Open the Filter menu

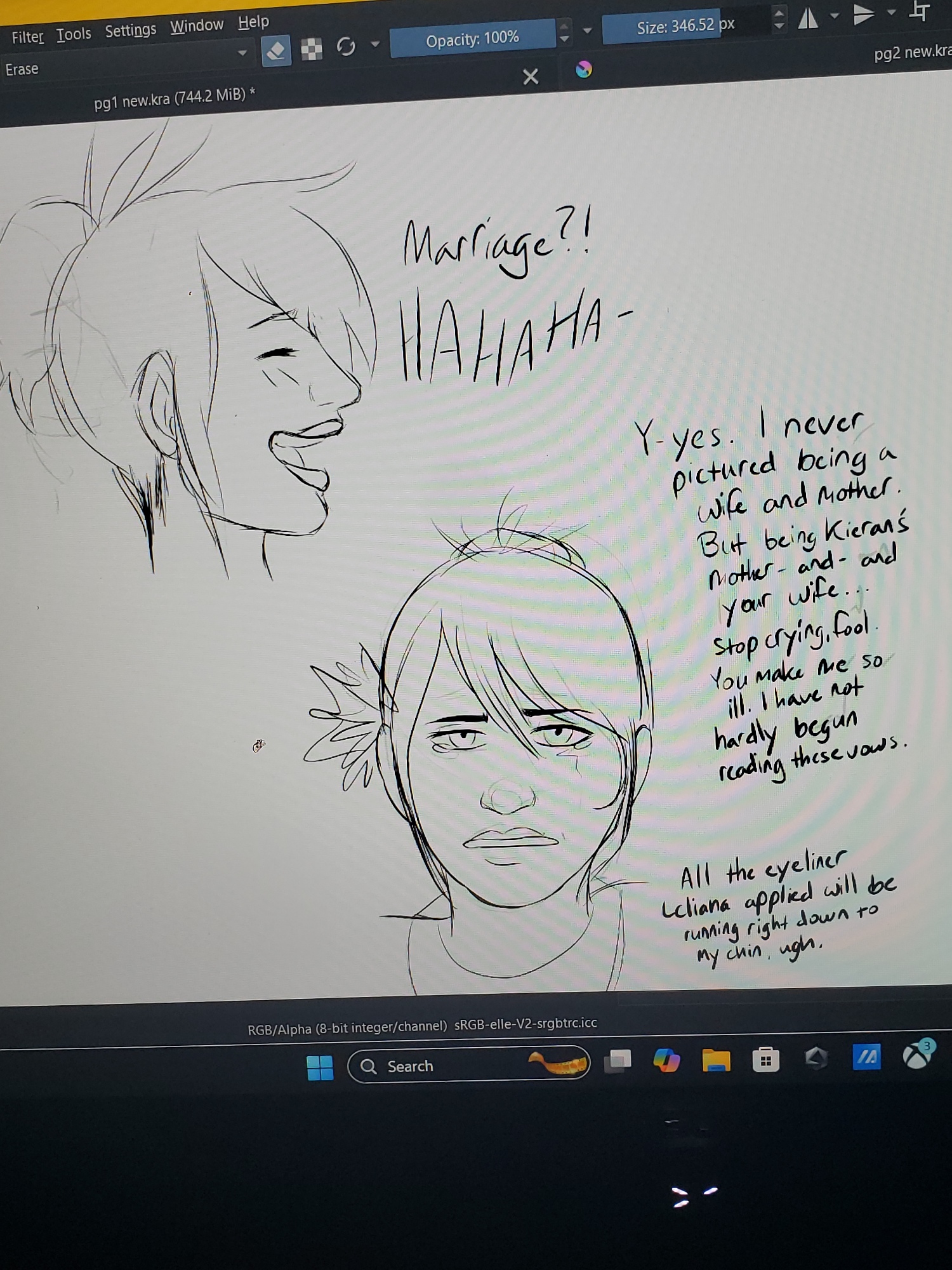pos(27,37)
